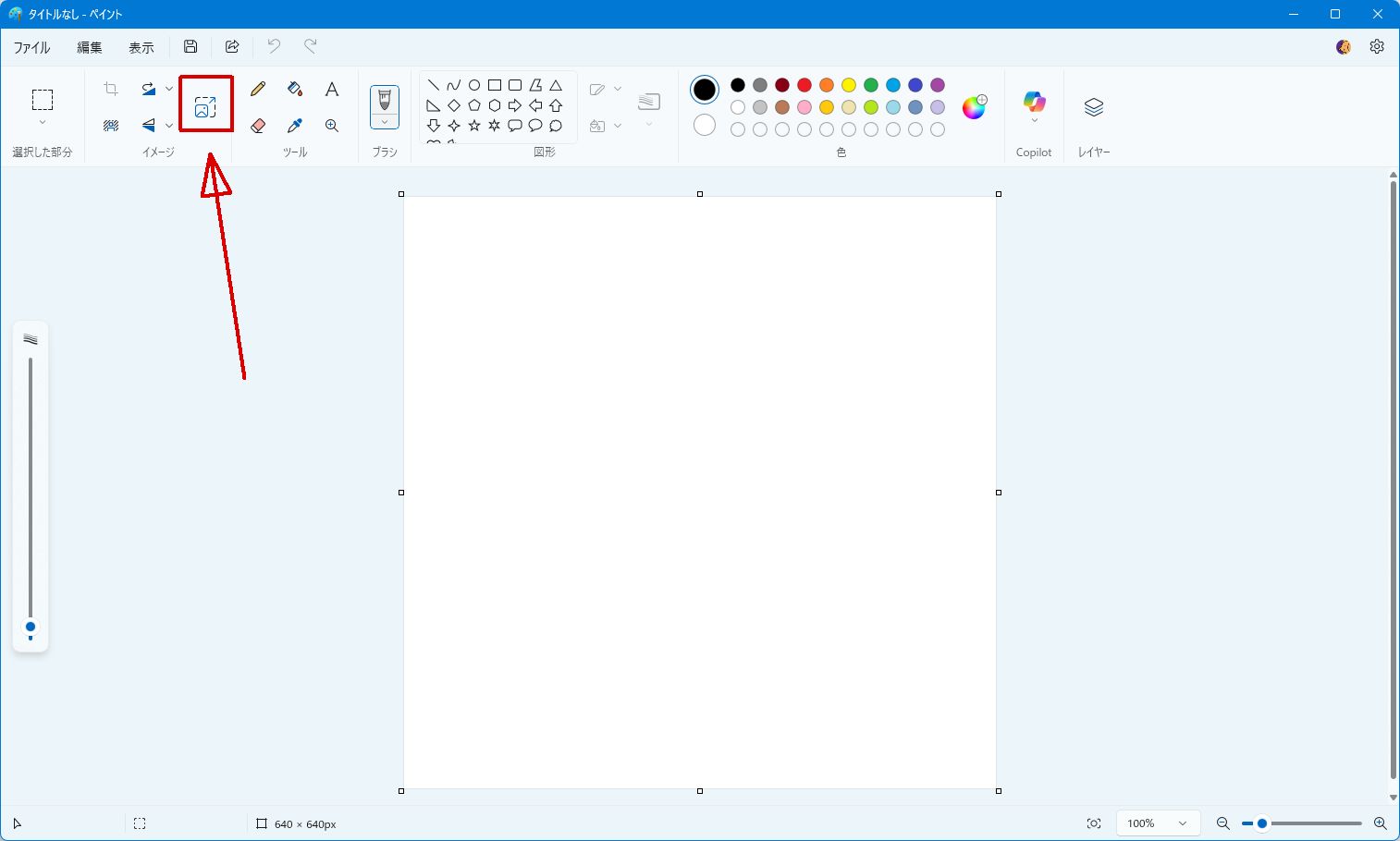Open the ファイル menu
Image resolution: width=1400 pixels, height=841 pixels.
[31, 47]
